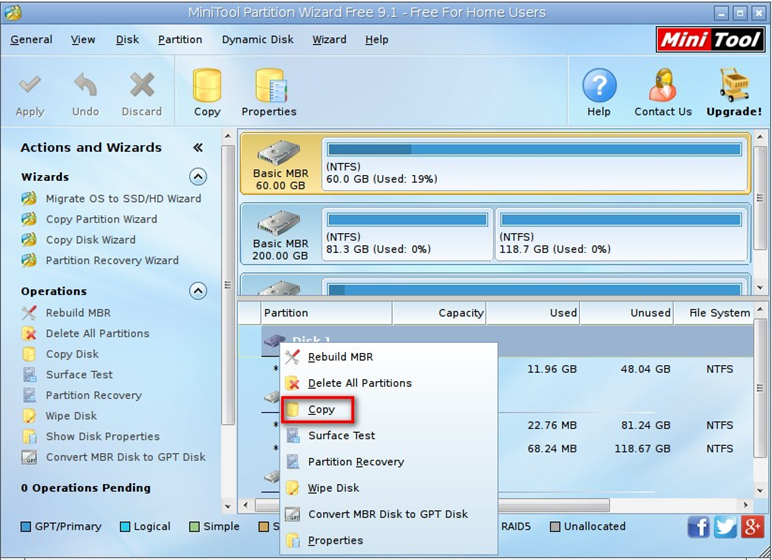The width and height of the screenshot is (772, 560).
Task: Click the 22.76 MB used value
Action: click(x=552, y=425)
